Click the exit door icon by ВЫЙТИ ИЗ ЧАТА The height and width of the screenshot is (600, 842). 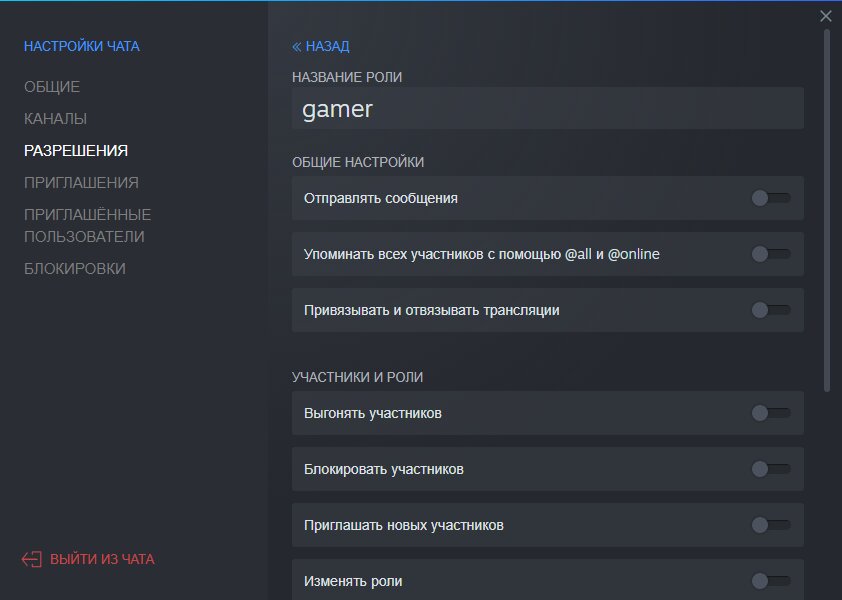pos(32,559)
